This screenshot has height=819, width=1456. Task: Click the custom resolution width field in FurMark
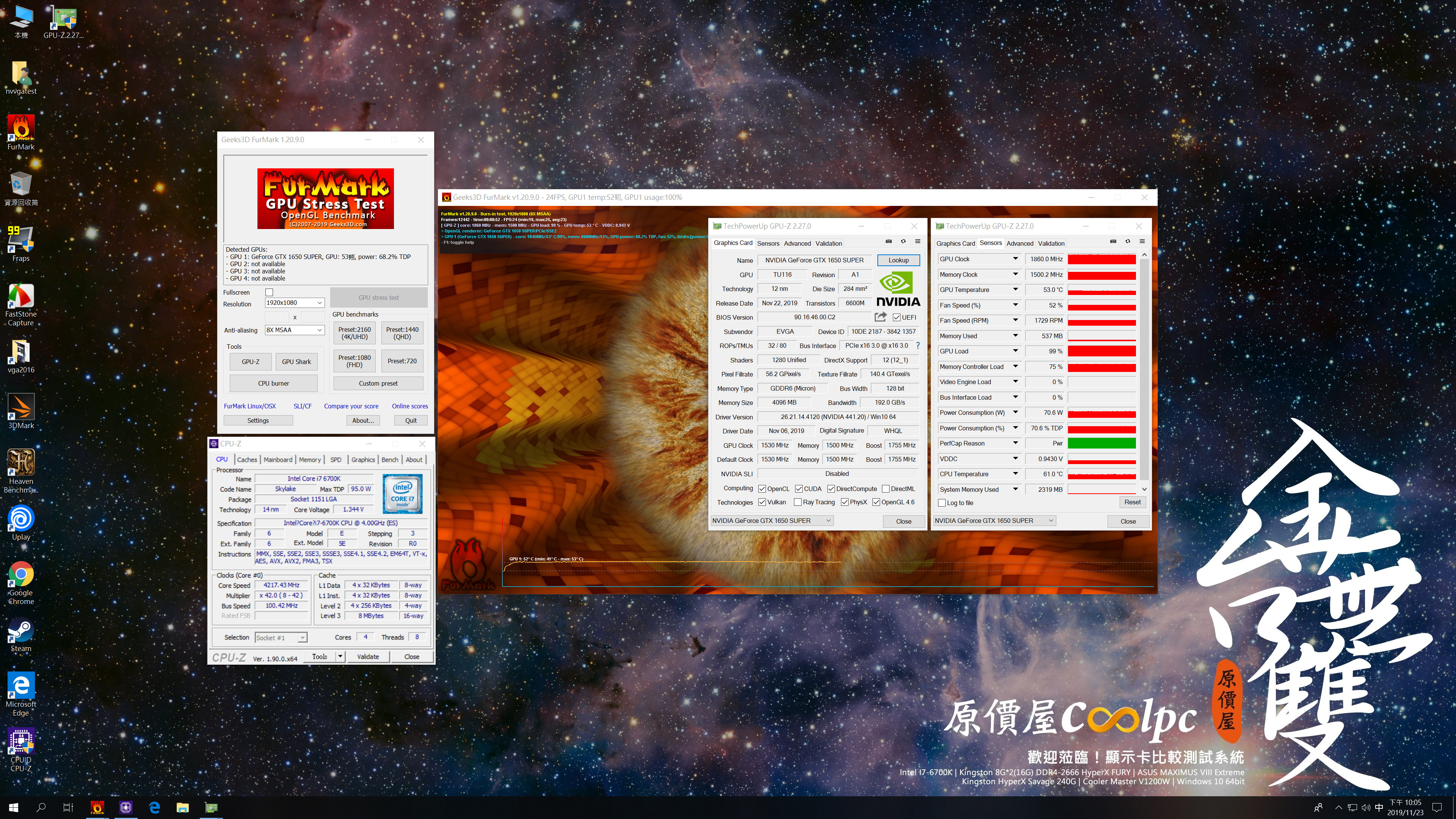click(x=277, y=317)
